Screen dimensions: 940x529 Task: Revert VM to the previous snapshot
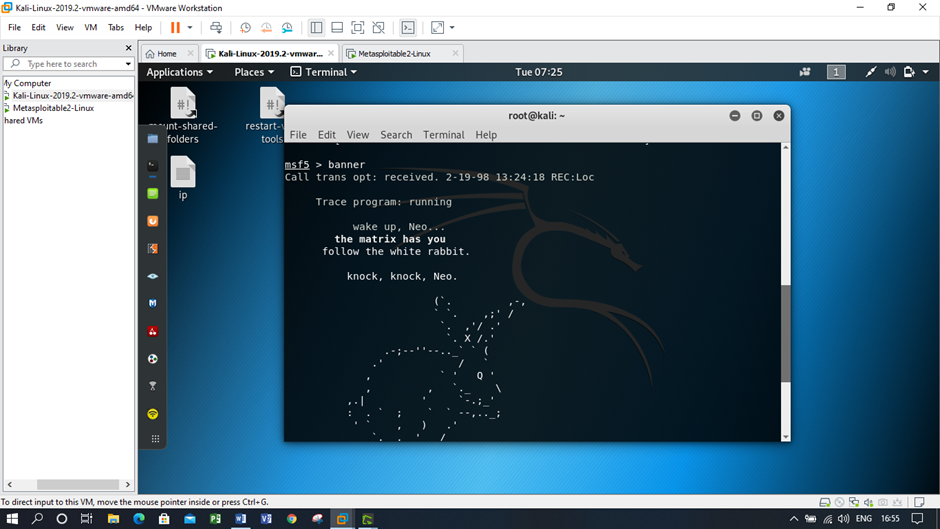tap(266, 28)
